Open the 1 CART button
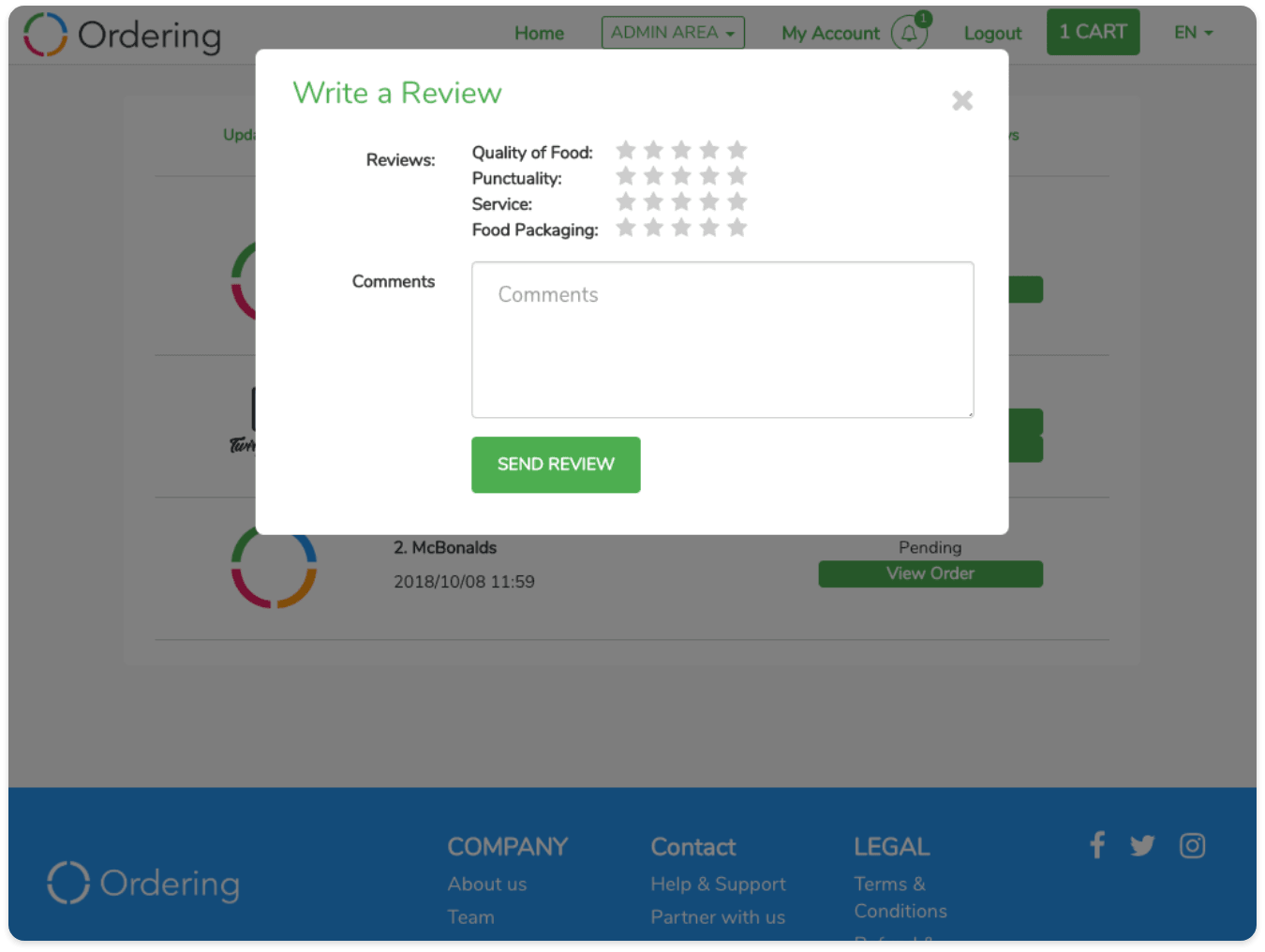Screen dimensions: 1265x952 point(1093,32)
